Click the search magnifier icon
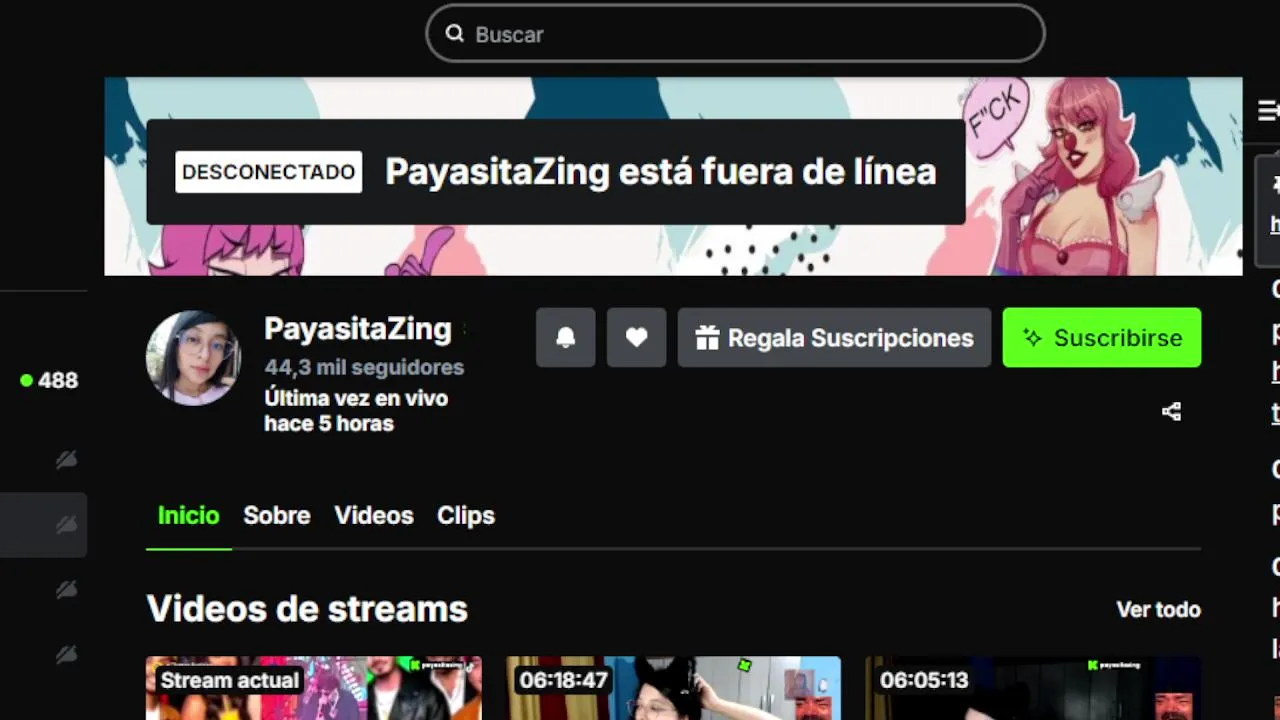The height and width of the screenshot is (720, 1280). tap(455, 34)
